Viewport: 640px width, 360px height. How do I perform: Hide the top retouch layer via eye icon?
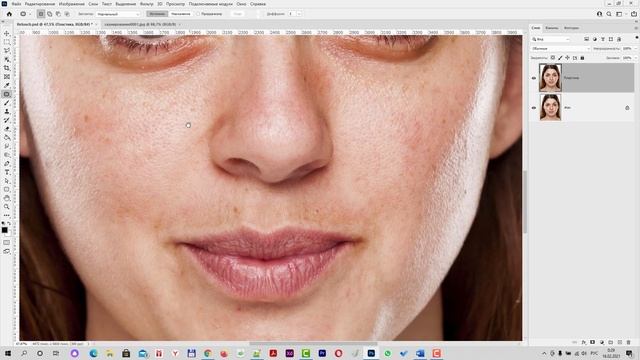point(533,78)
